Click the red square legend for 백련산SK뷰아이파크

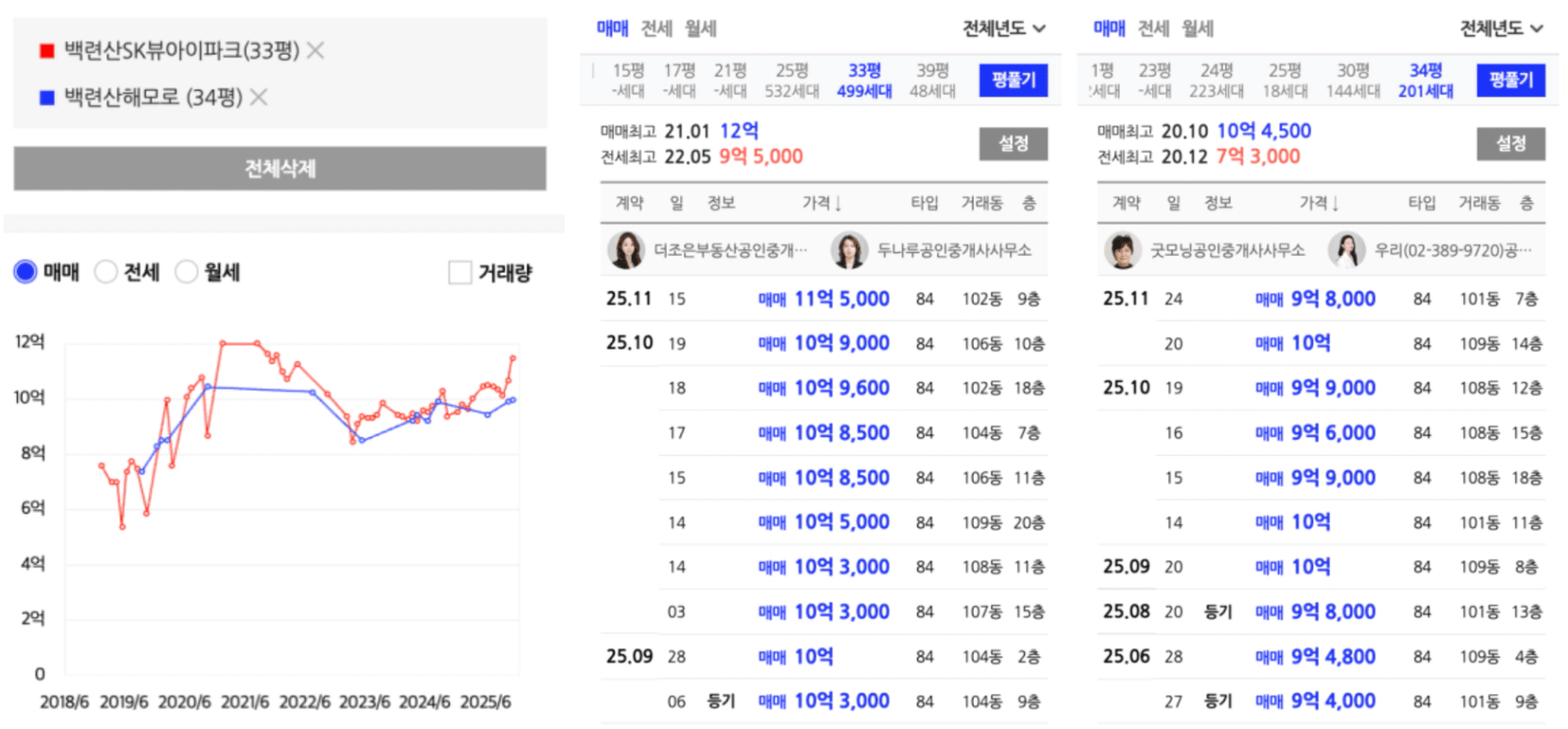coord(46,51)
